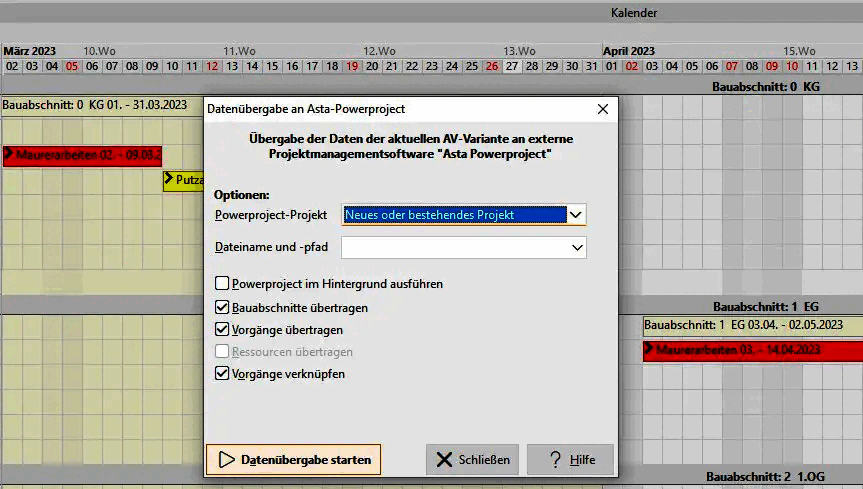Click the 10.Wo week label
The image size is (863, 489).
pyautogui.click(x=99, y=51)
